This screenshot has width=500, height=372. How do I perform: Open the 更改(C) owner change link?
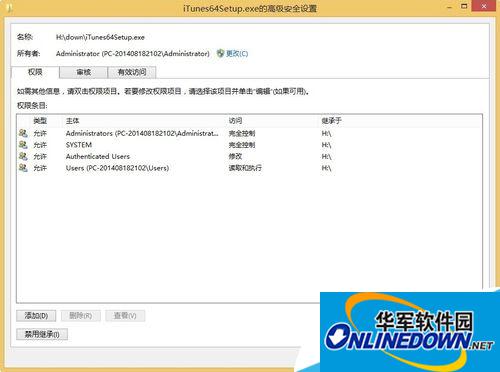[237, 53]
